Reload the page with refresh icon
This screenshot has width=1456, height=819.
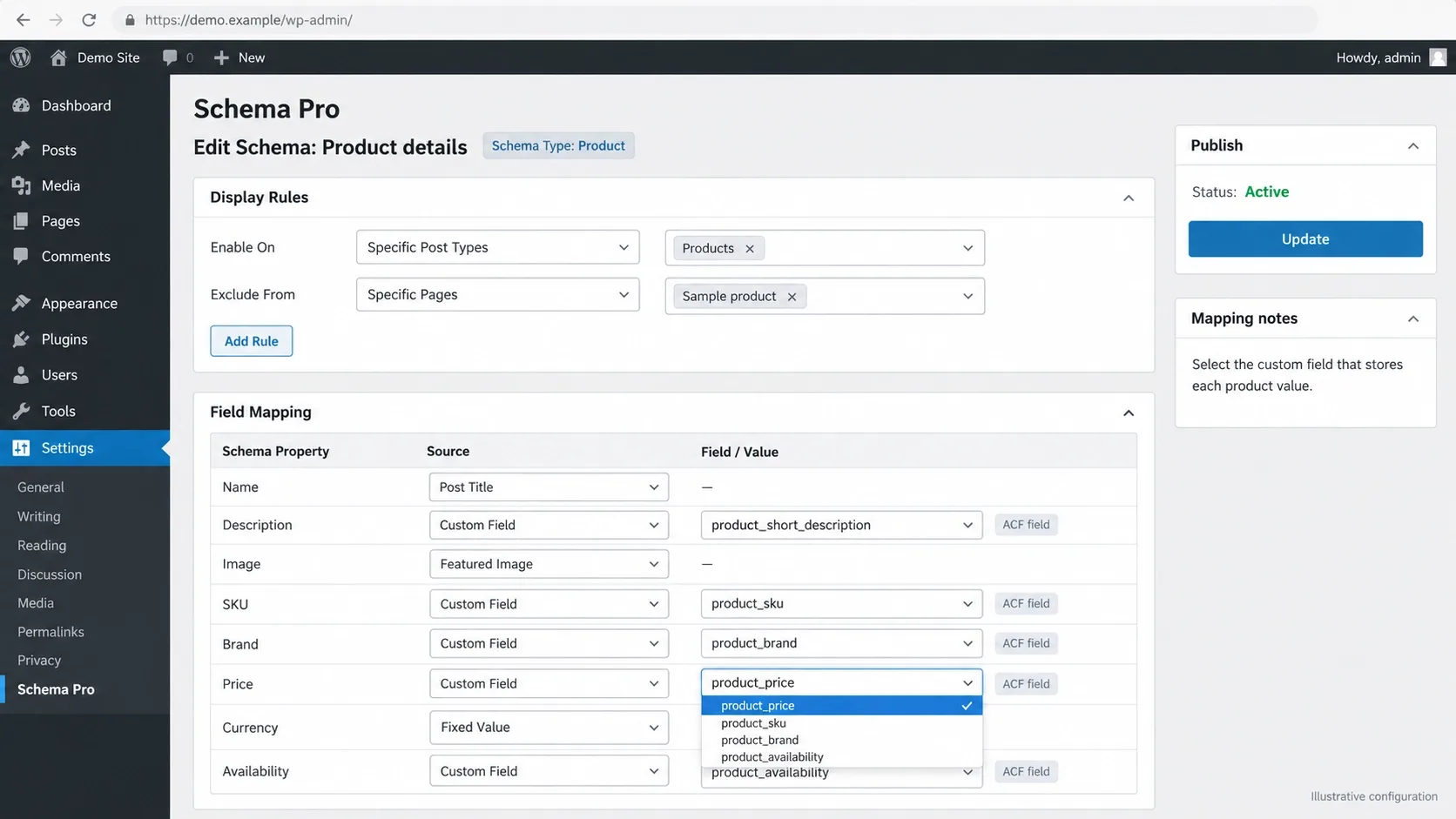tap(89, 19)
